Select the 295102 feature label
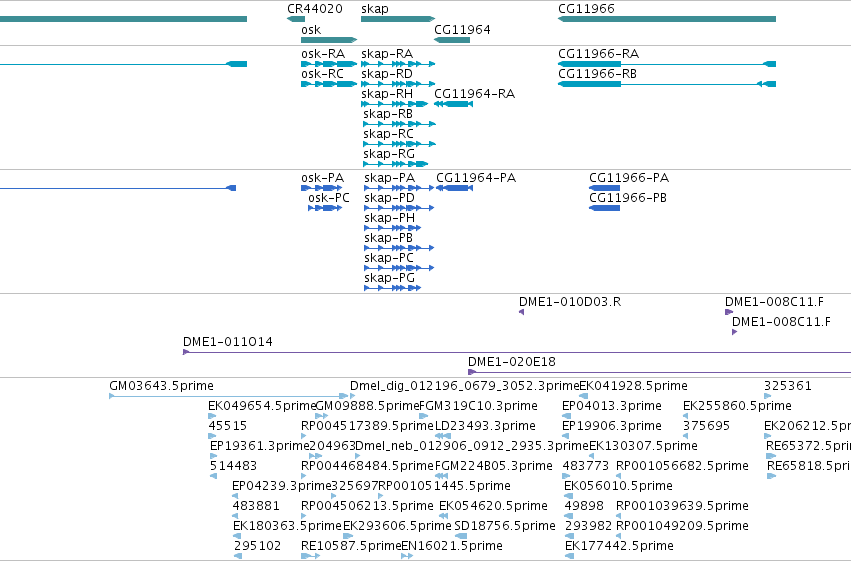 [x=258, y=546]
